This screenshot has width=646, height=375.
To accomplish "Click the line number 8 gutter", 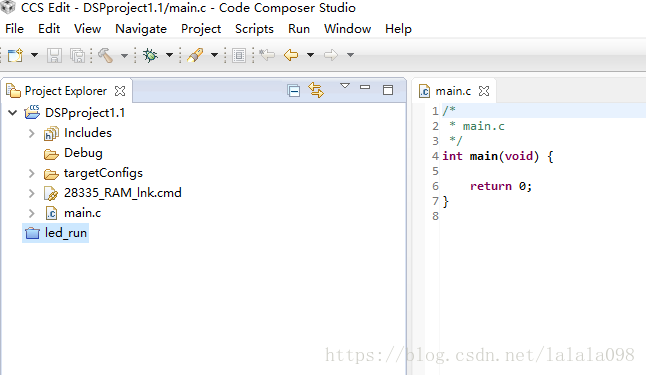I will [x=435, y=216].
